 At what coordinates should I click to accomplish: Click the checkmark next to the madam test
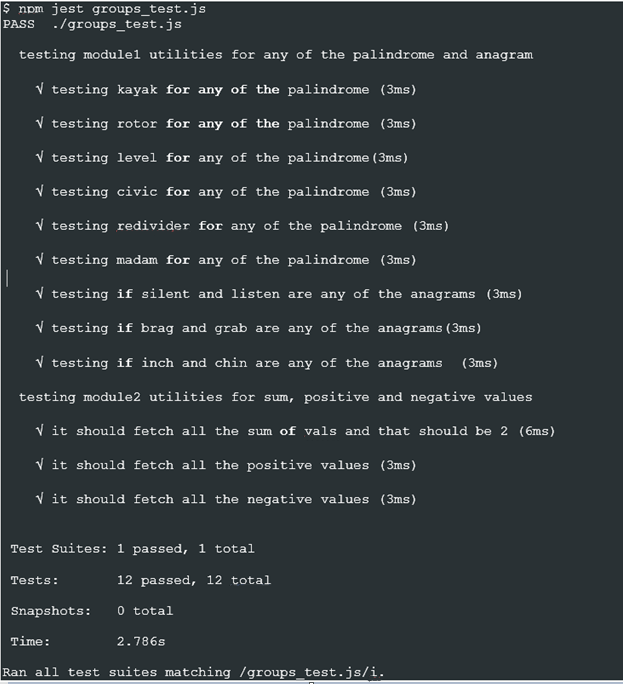(39, 259)
